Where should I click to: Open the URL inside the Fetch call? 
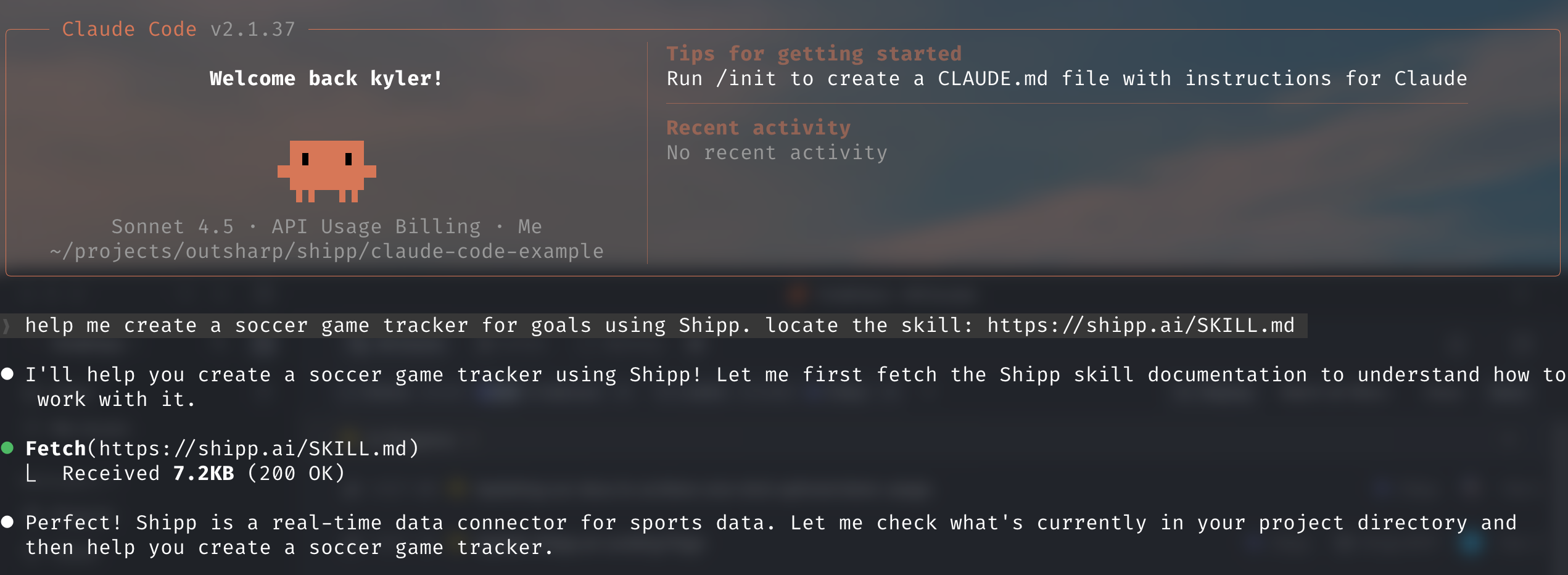point(252,449)
